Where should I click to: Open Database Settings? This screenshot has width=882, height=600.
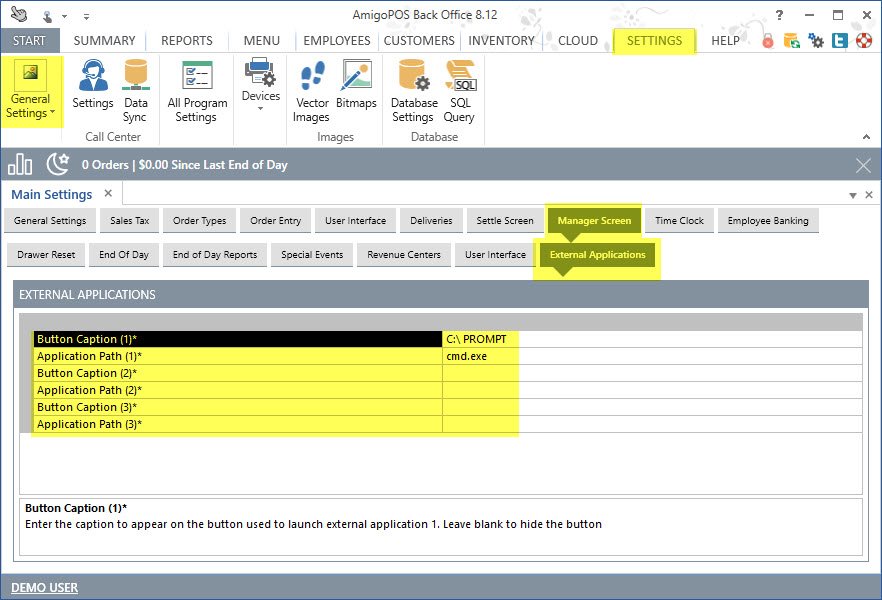(x=413, y=90)
